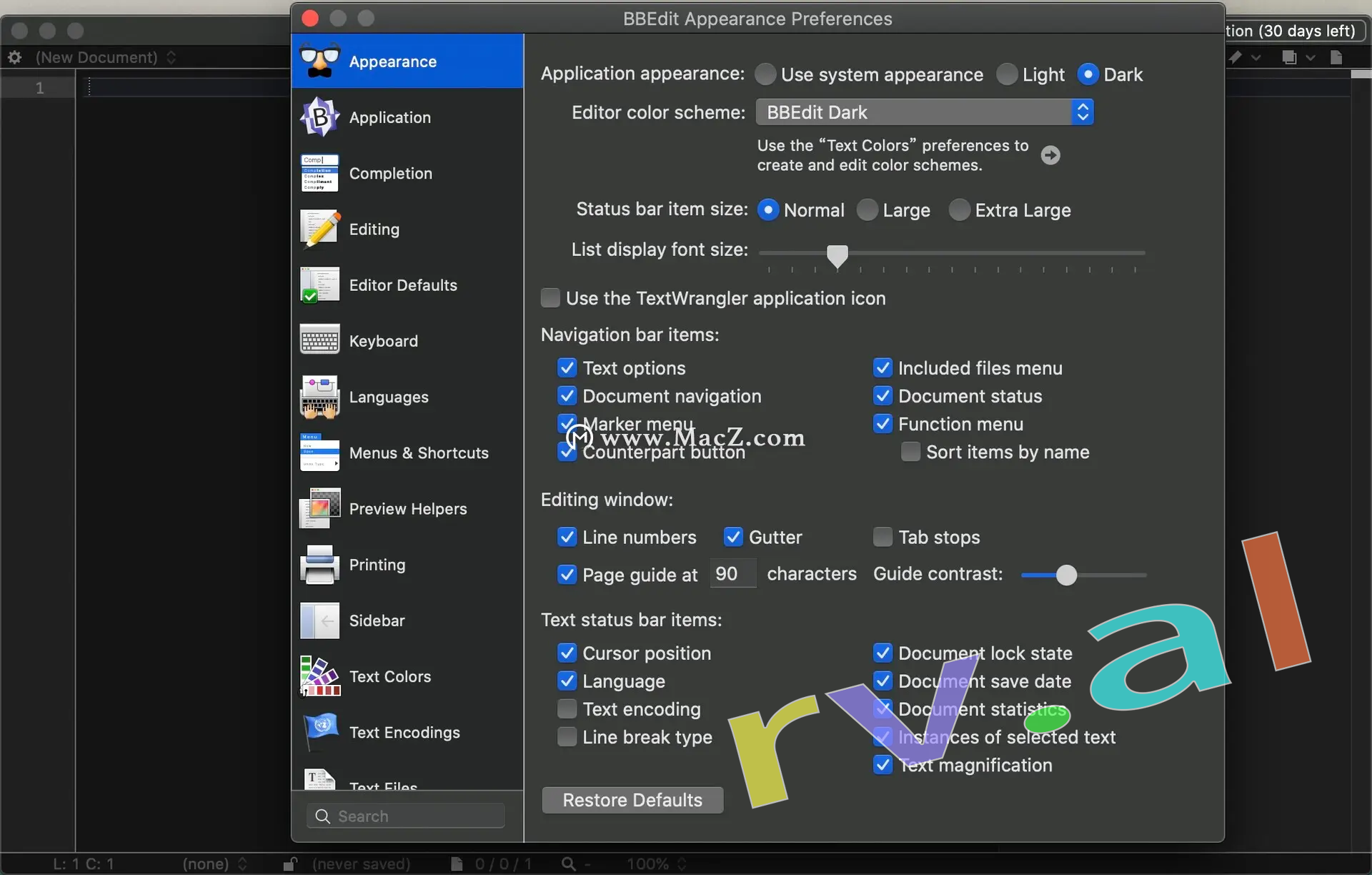This screenshot has width=1372, height=875.
Task: Expand the pencil menu chevron in editor toolbar
Action: click(x=1256, y=57)
